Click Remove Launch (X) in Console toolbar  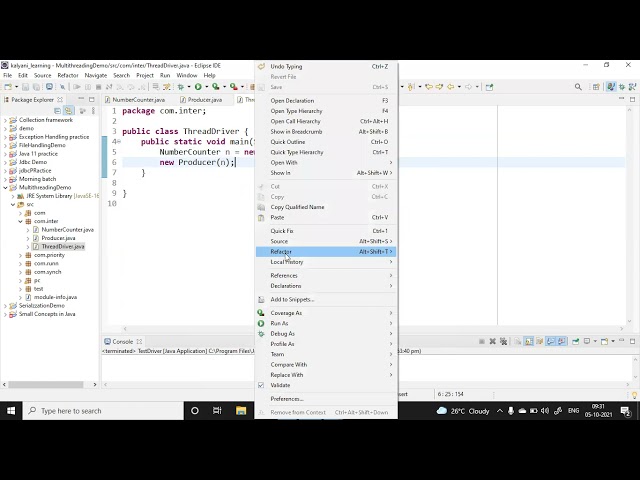pyautogui.click(x=493, y=341)
